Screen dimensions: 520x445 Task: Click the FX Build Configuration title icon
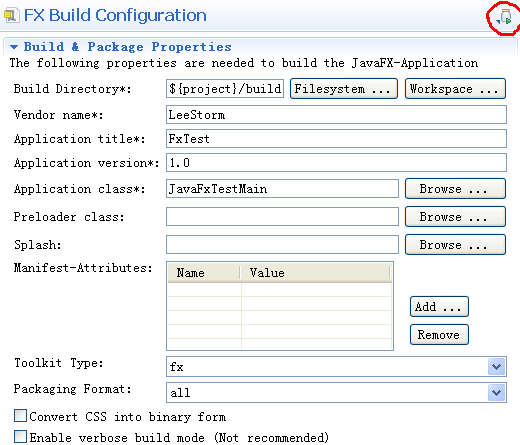[x=11, y=16]
